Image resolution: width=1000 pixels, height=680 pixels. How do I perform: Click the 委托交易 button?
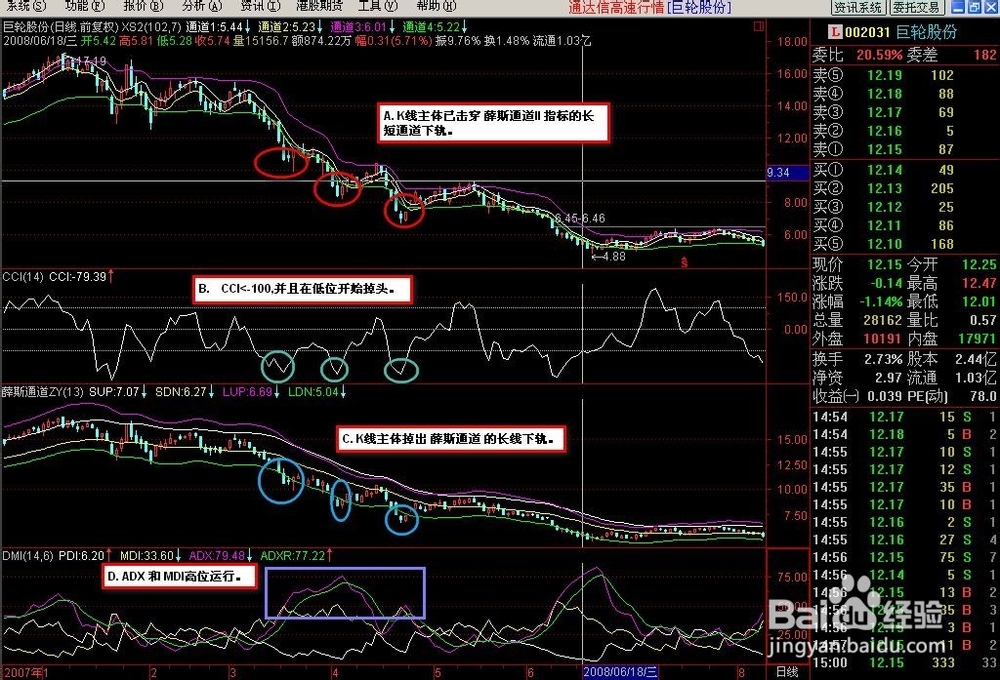pos(916,7)
